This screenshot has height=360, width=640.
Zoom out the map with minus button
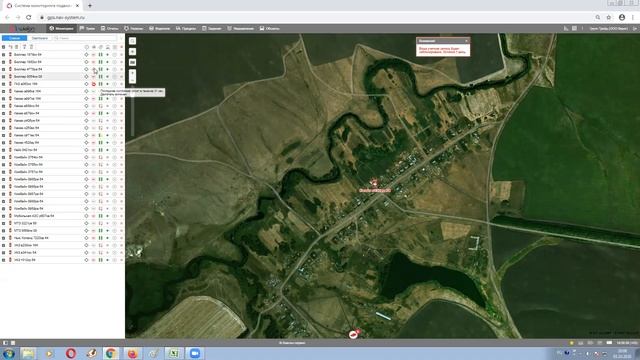(132, 80)
